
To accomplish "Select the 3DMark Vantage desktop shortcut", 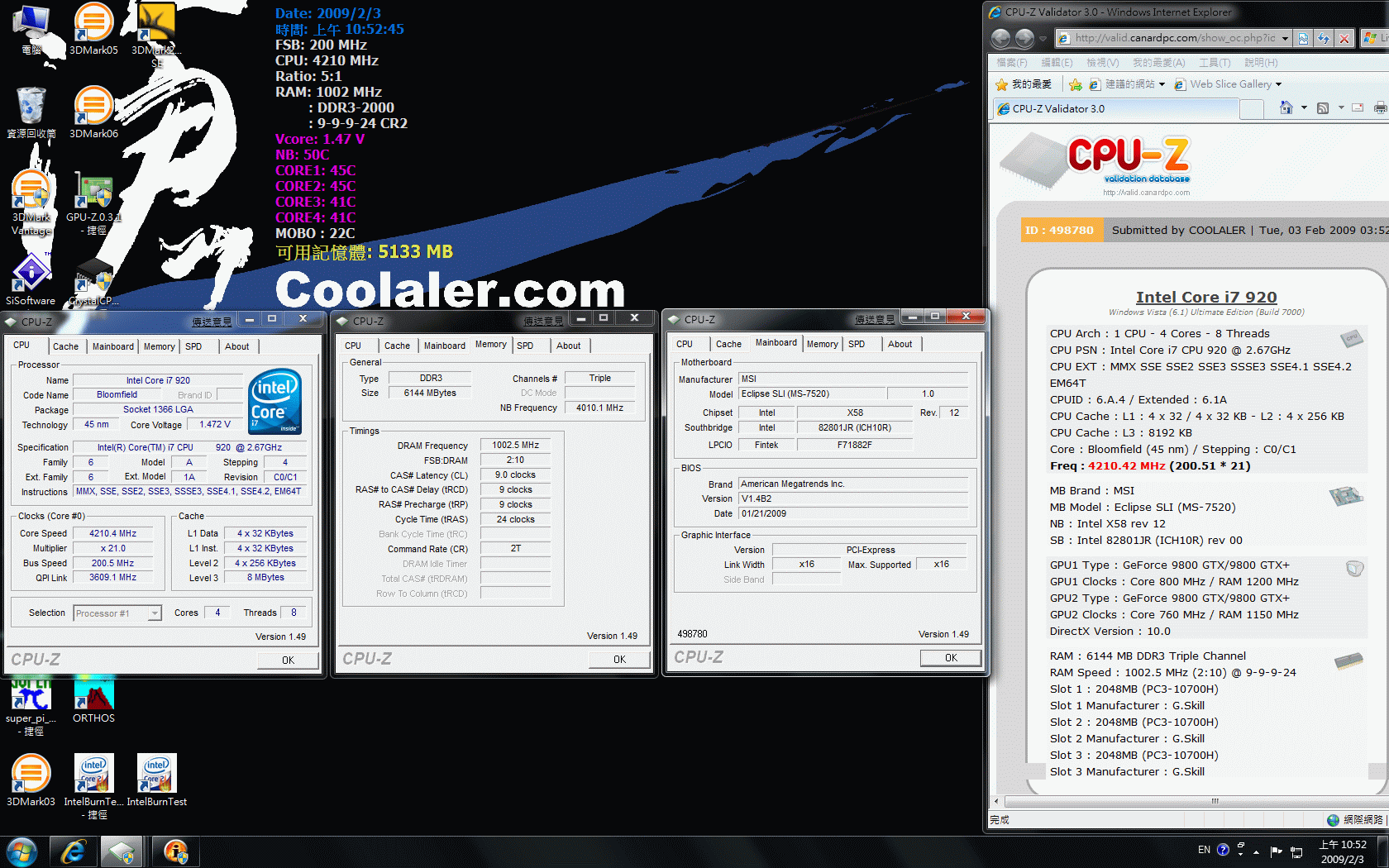I will 31,203.
